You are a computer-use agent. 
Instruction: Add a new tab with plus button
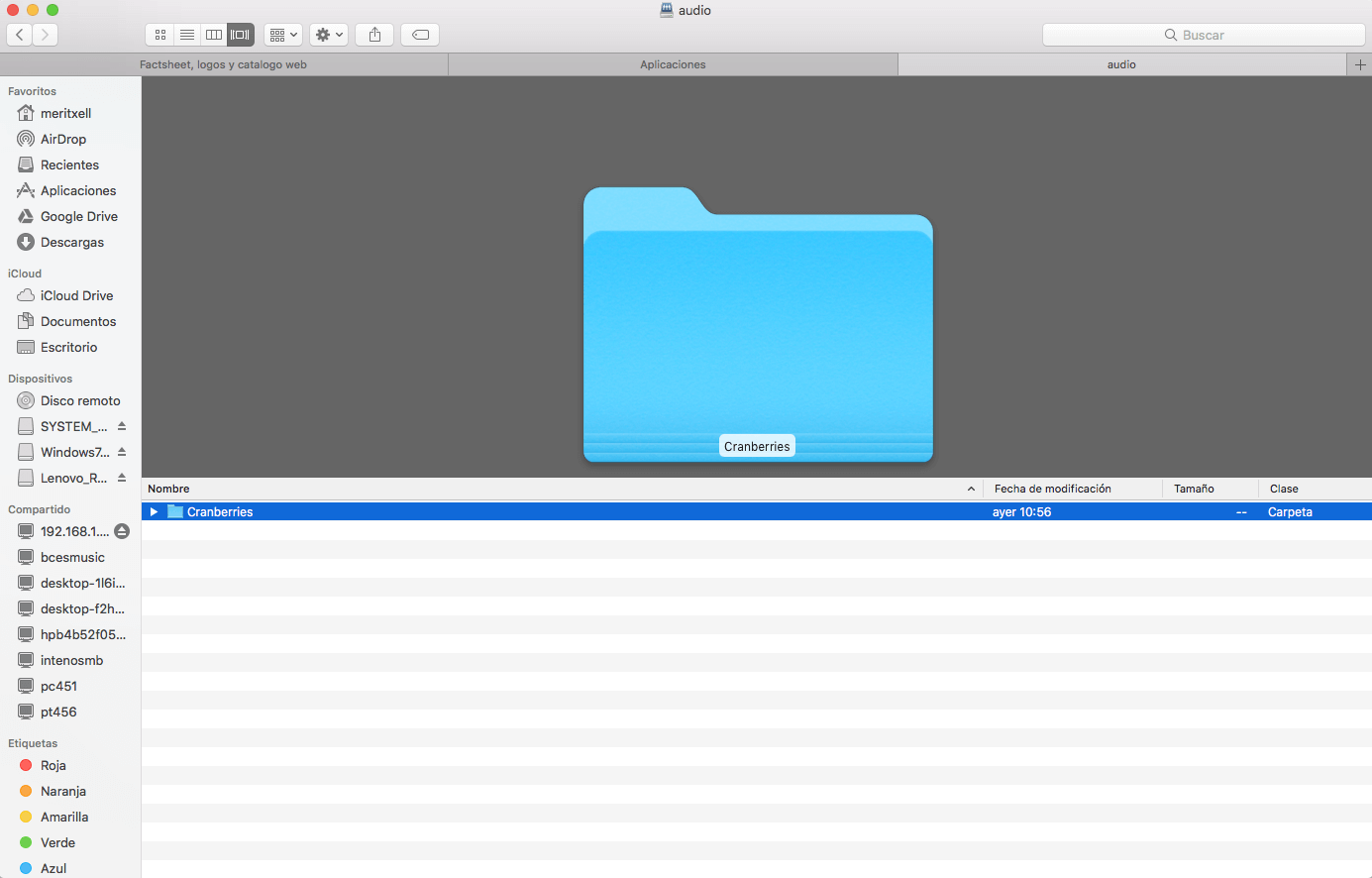tap(1360, 64)
